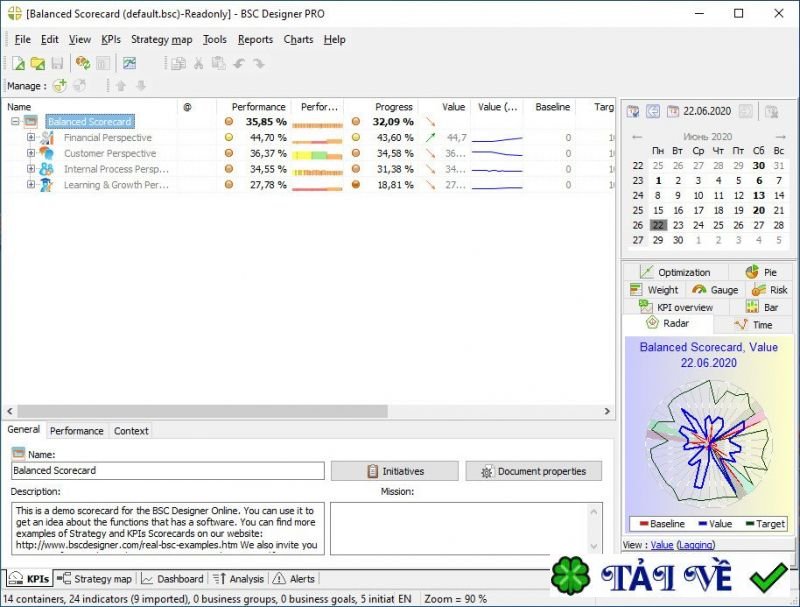Click the update/refresh KPI values toolbar icon

click(x=83, y=63)
